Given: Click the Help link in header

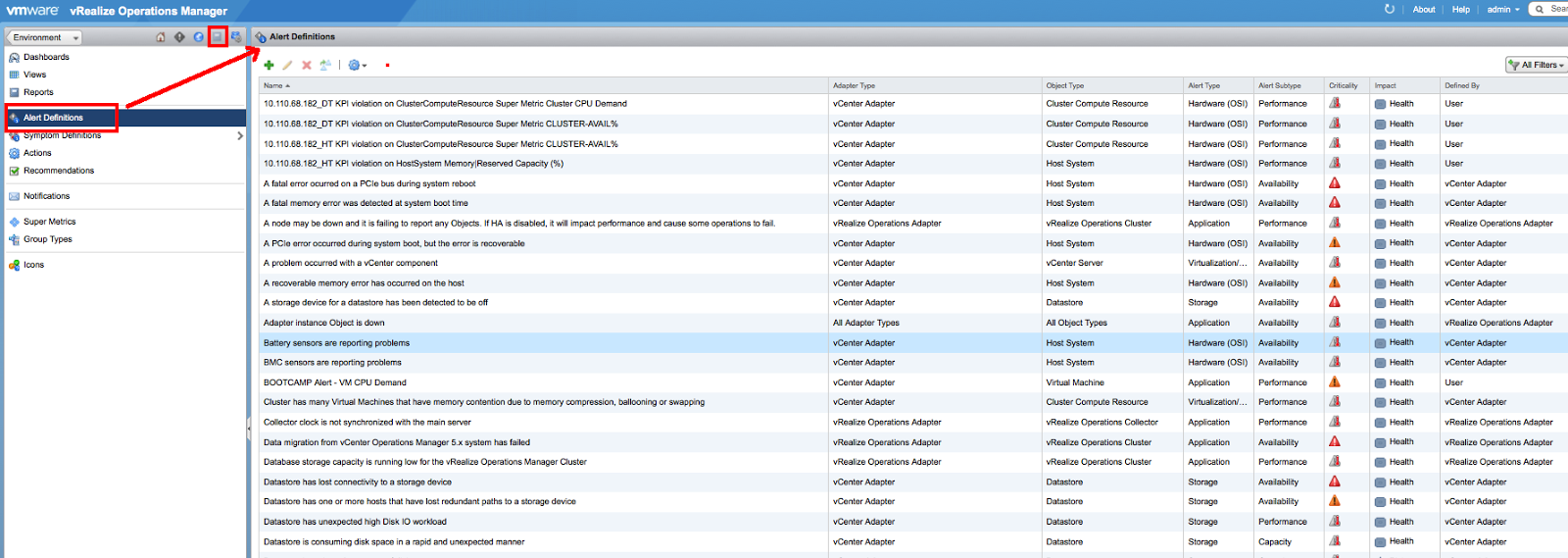Looking at the screenshot, I should [x=1460, y=10].
